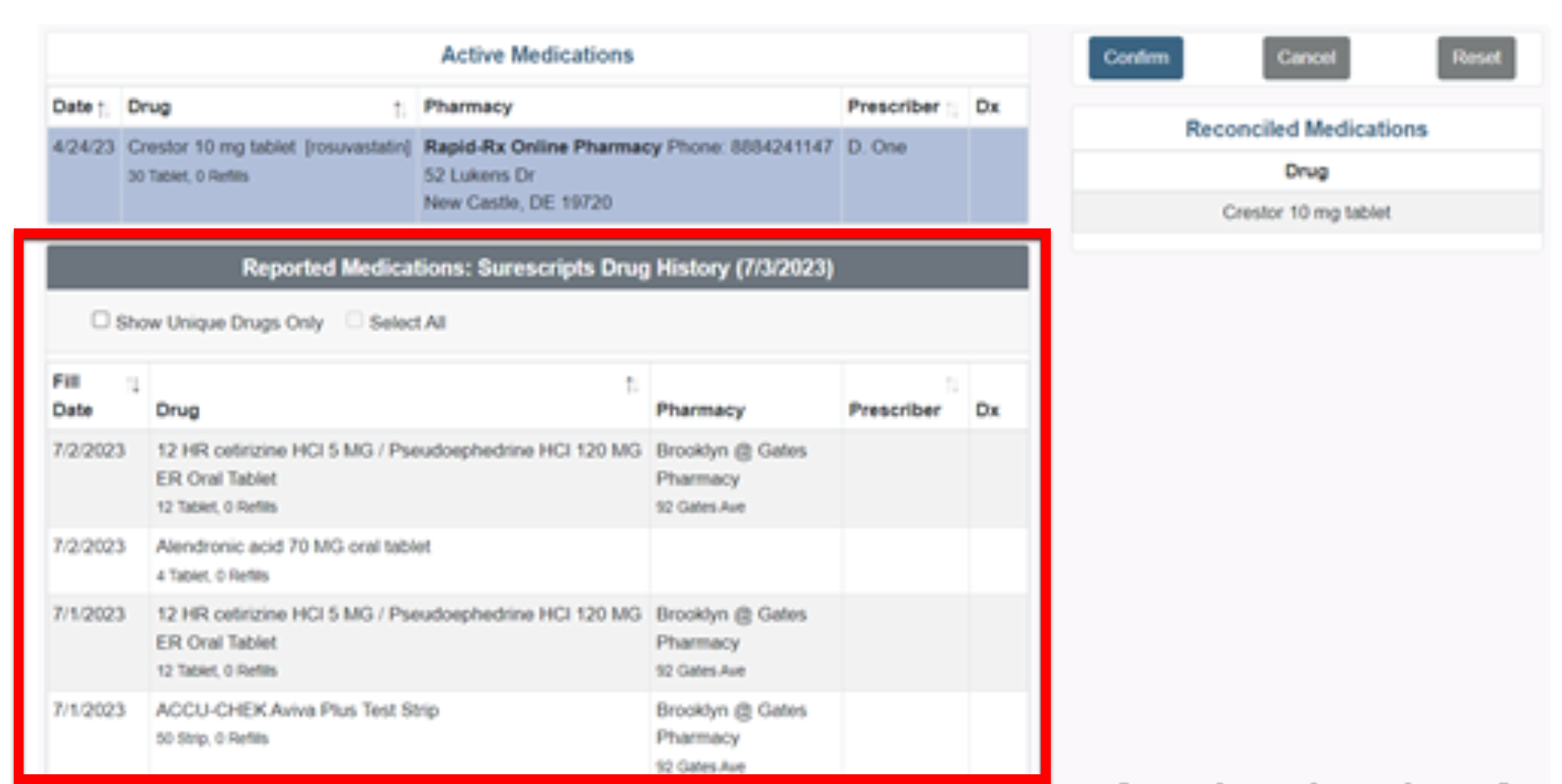Click Crestor 10 mg tablet under Reconciled Medications
The height and width of the screenshot is (784, 1562).
pos(1305,212)
